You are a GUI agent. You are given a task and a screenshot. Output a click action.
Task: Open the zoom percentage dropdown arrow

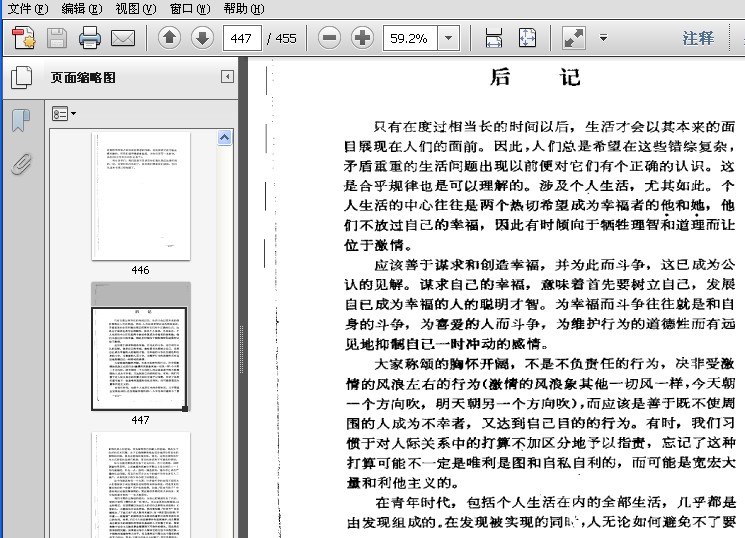[x=449, y=39]
